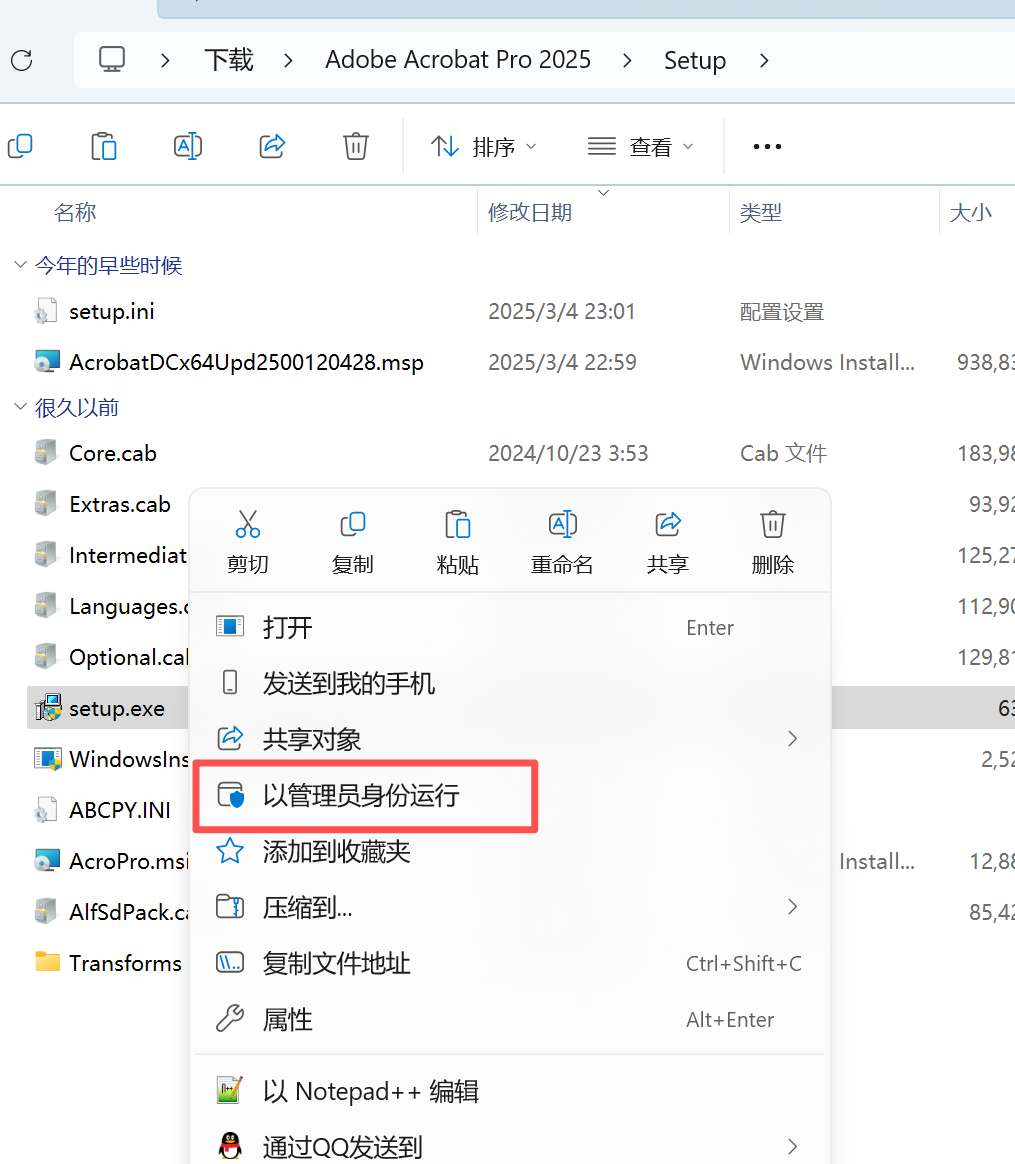This screenshot has width=1015, height=1164.
Task: Click the toolbar delete trash icon
Action: [356, 146]
